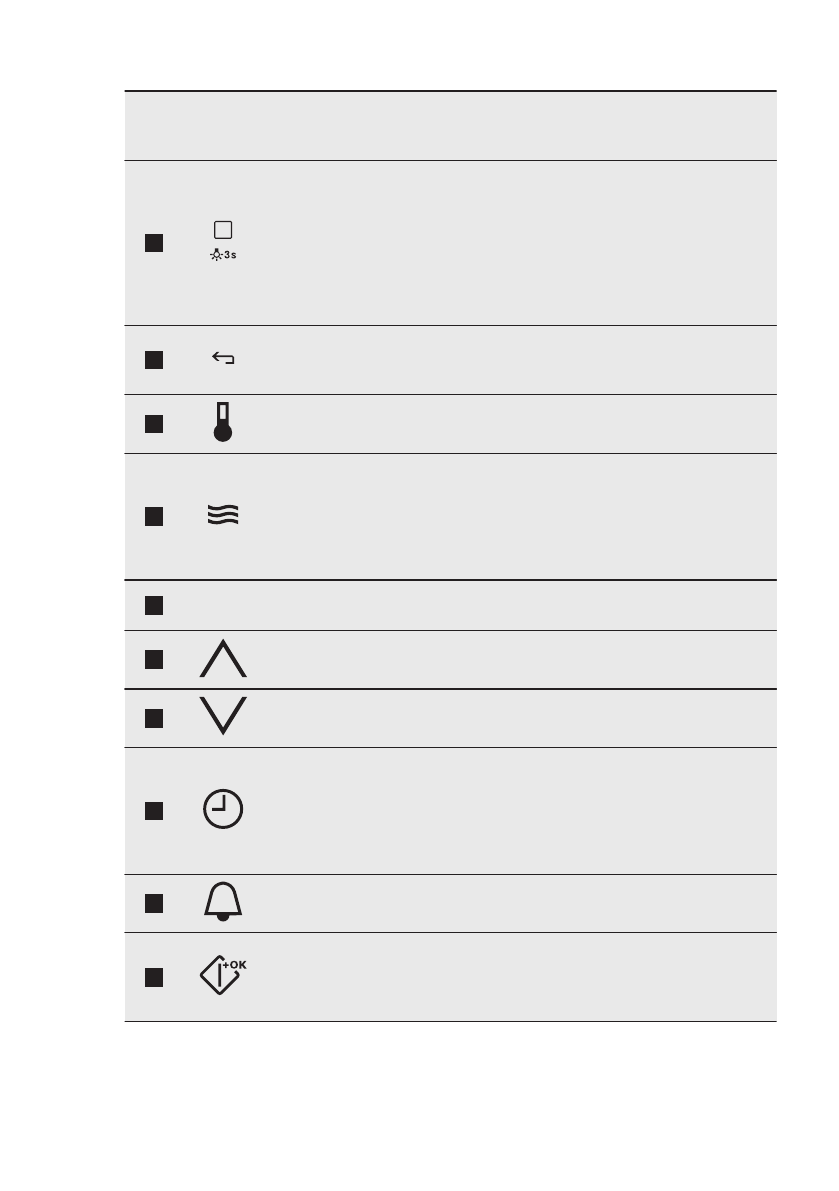
Task: Click black square beside the wavy lines
Action: (x=153, y=516)
